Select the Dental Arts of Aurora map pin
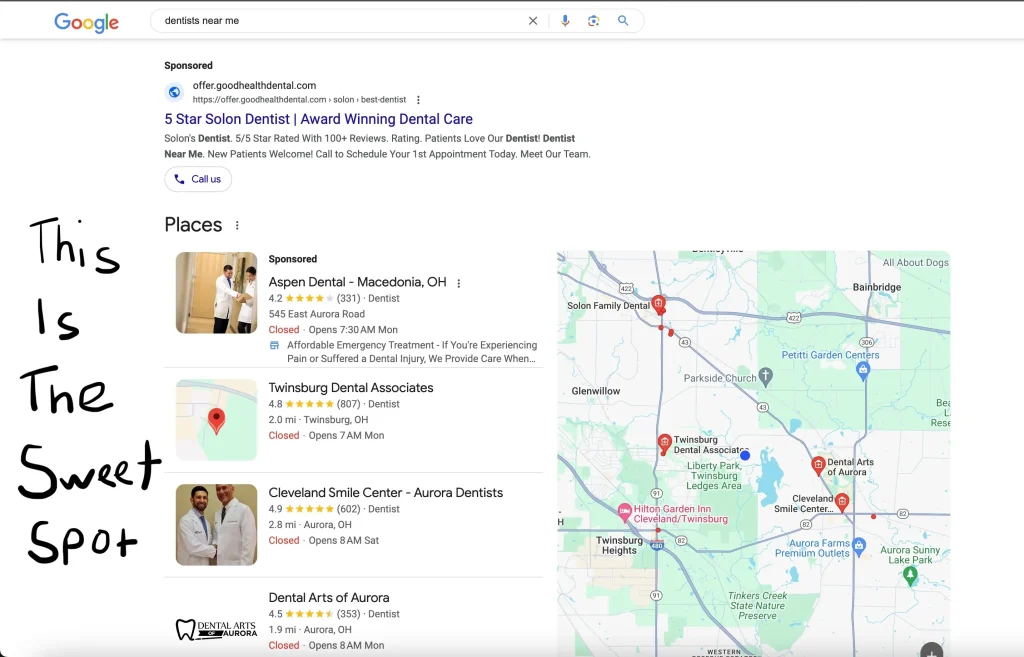 (818, 465)
